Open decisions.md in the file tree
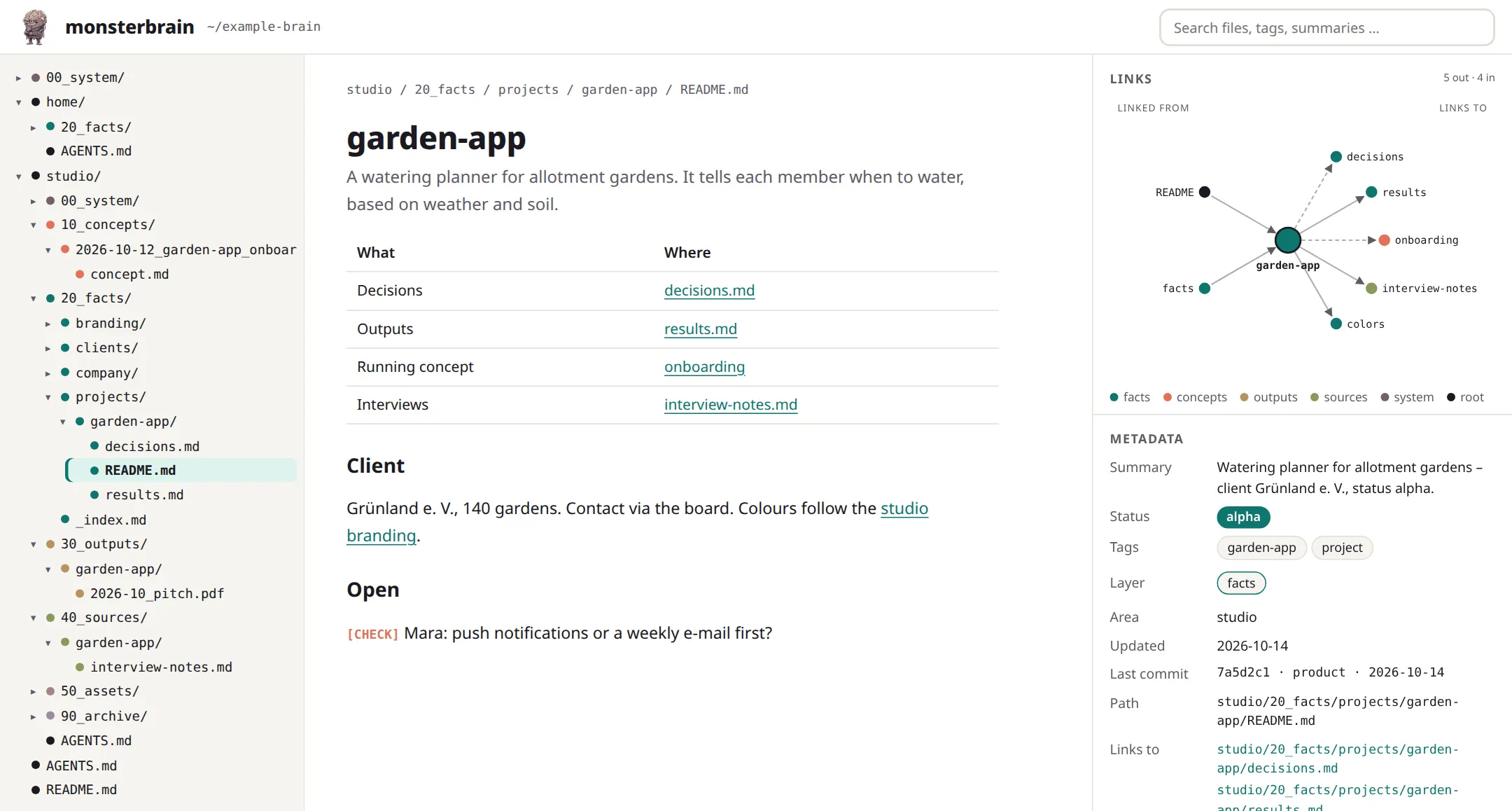Screen dimensions: 1512x811 (152, 446)
